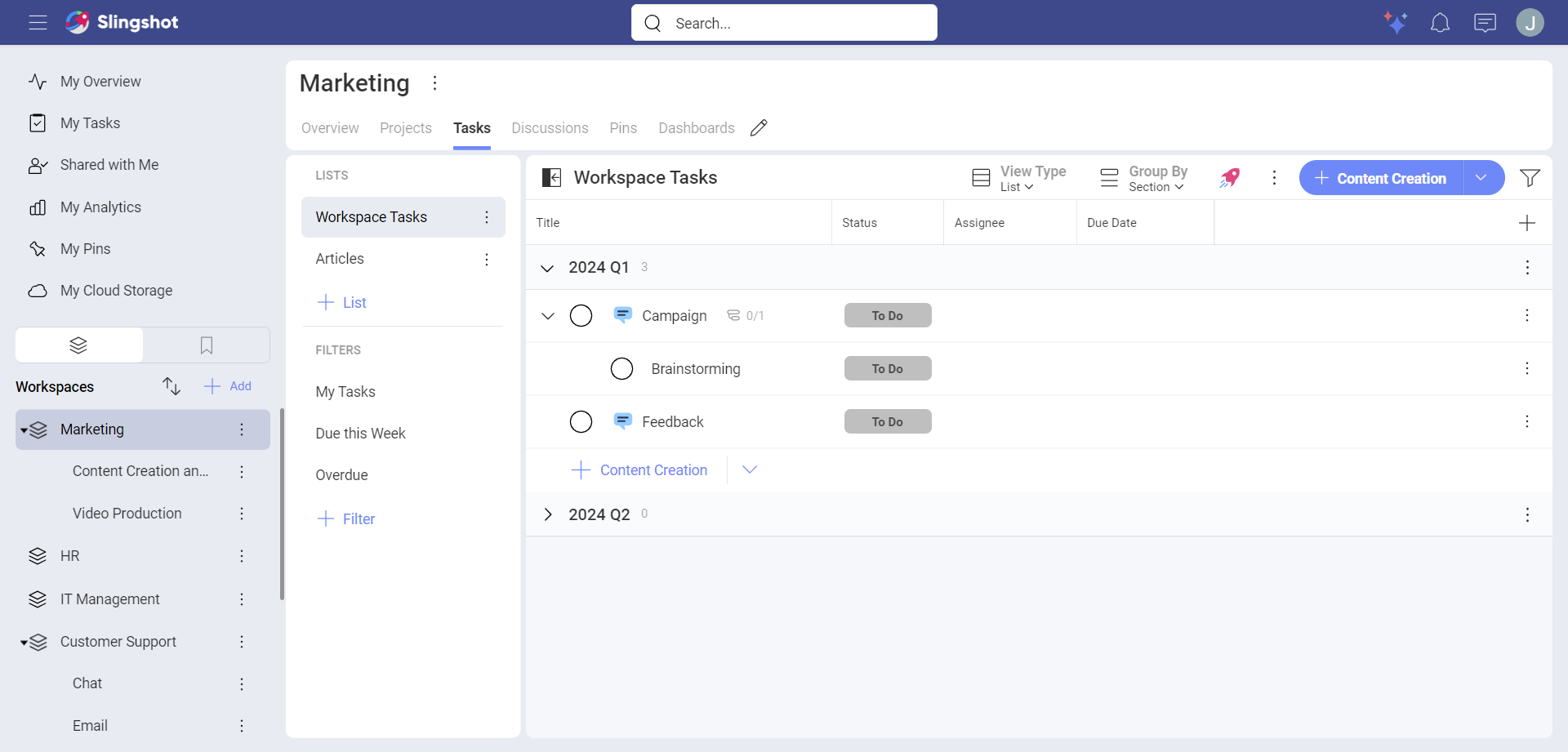The width and height of the screenshot is (1568, 752).
Task: Open the hamburger navigation menu
Action: tap(38, 22)
